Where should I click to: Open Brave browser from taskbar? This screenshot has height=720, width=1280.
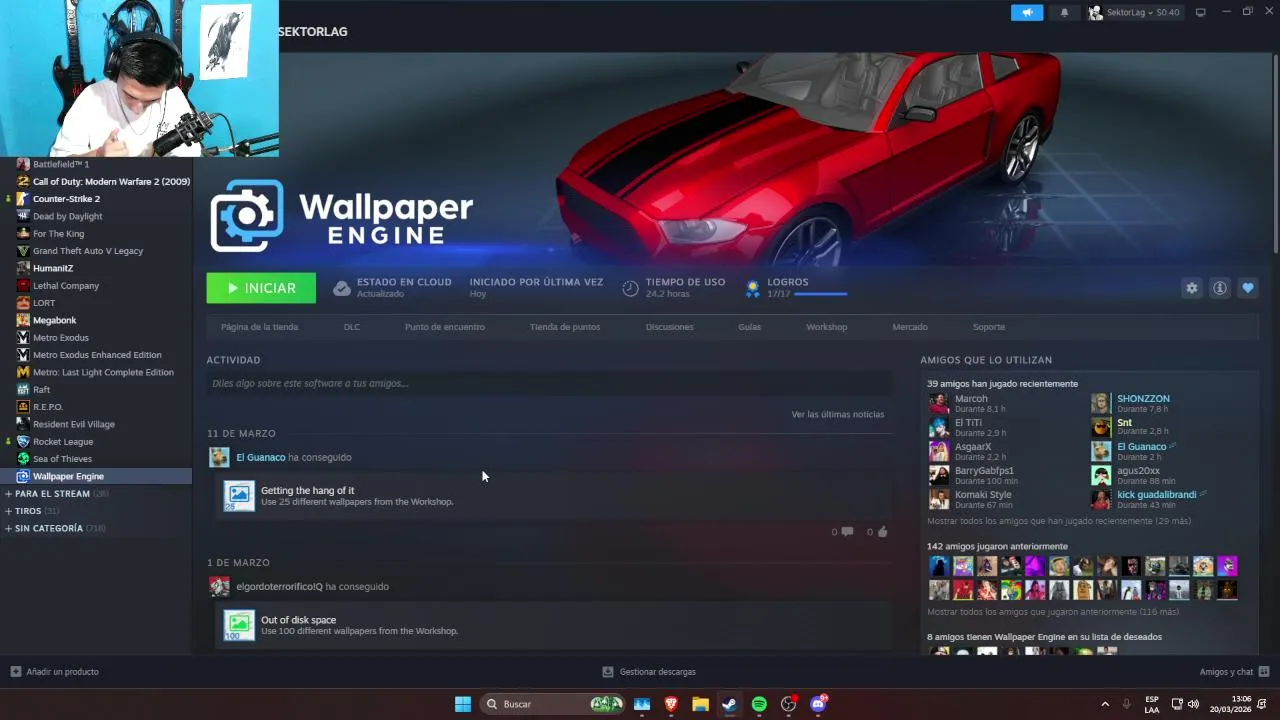point(671,704)
